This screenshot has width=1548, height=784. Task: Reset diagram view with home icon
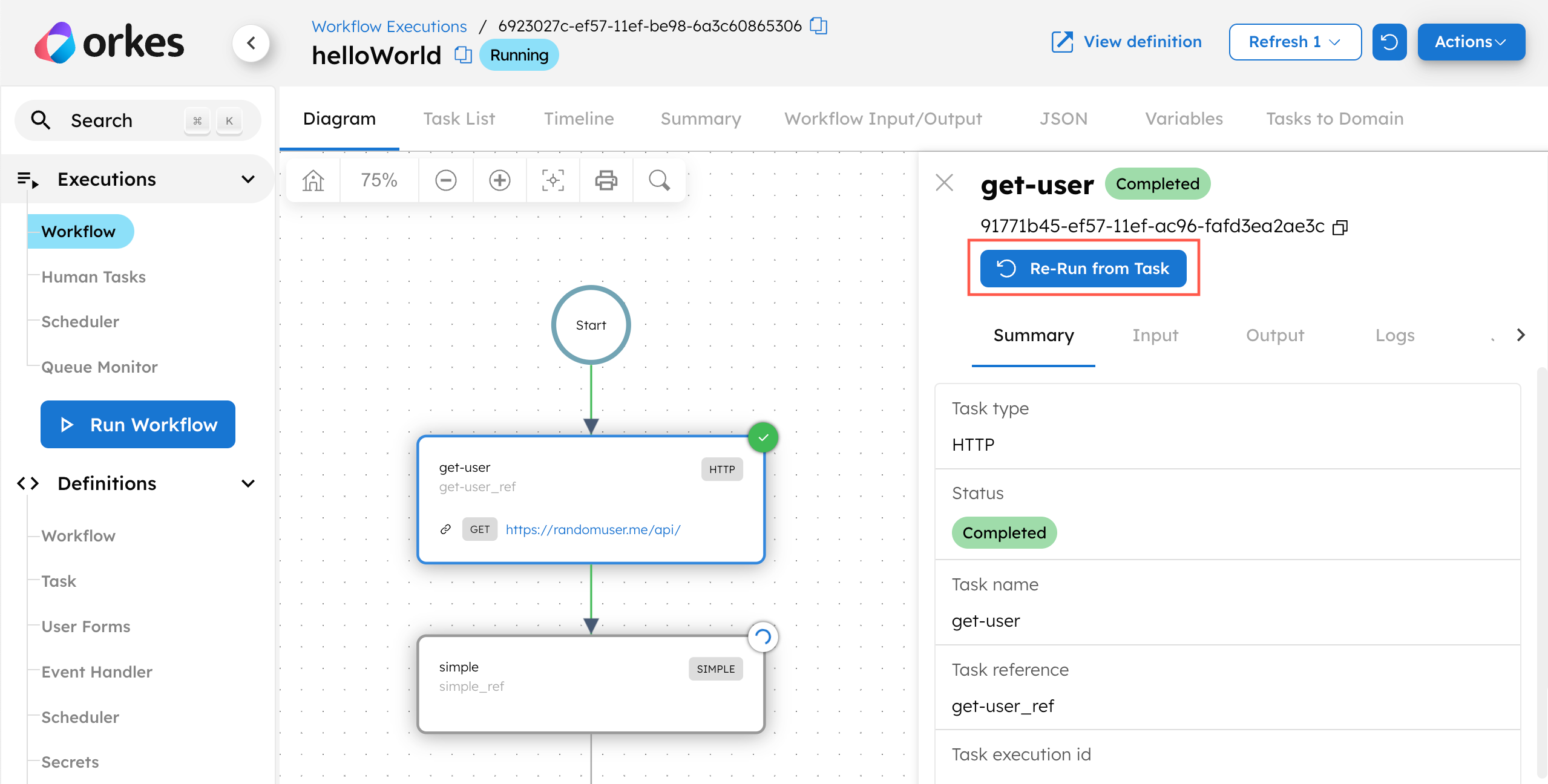[313, 180]
